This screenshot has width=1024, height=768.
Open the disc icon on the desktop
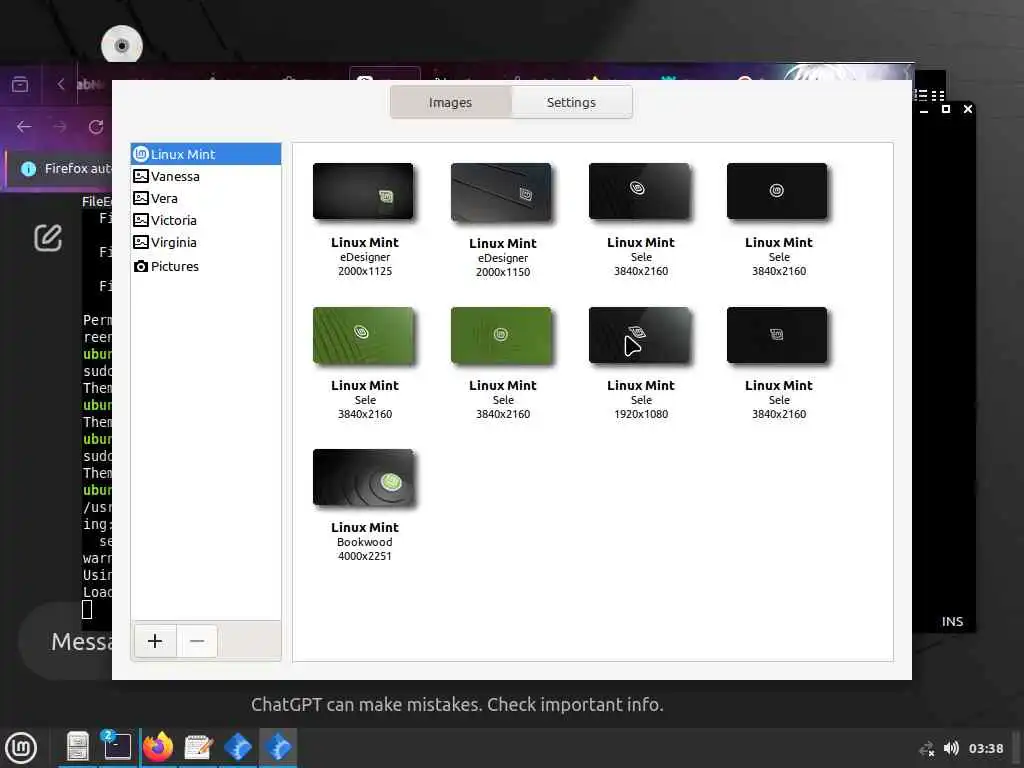121,46
